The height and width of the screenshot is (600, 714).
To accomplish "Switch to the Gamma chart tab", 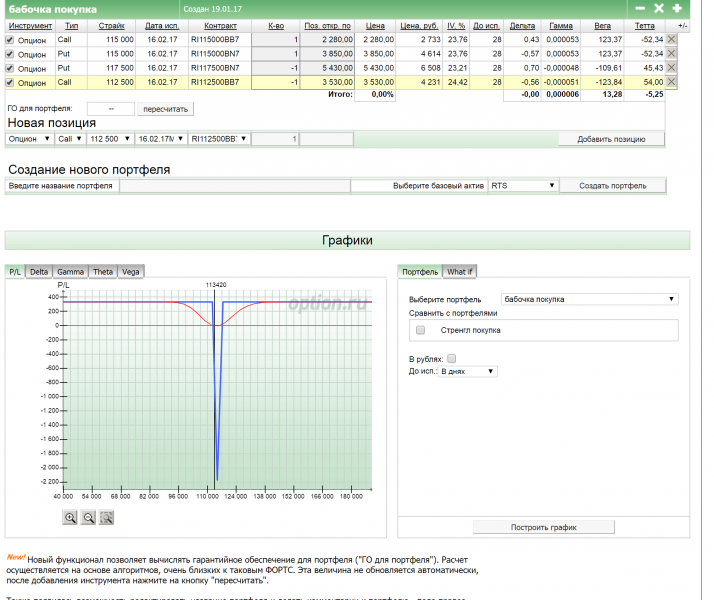I will pos(70,271).
